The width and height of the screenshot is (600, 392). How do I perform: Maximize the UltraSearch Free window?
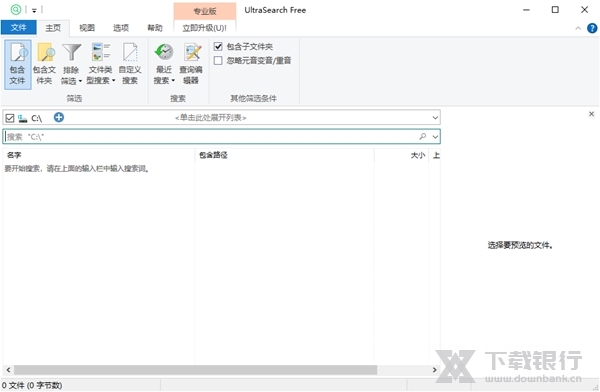(x=555, y=10)
